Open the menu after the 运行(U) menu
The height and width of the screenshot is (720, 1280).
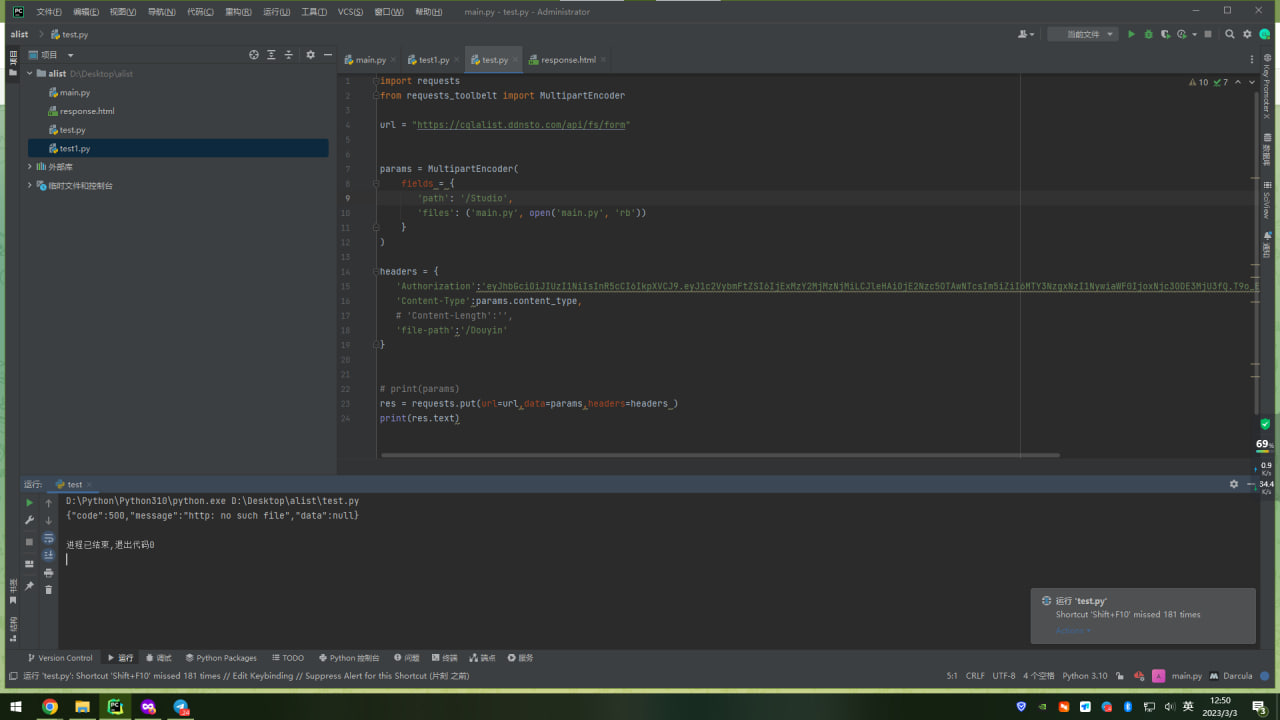313,12
